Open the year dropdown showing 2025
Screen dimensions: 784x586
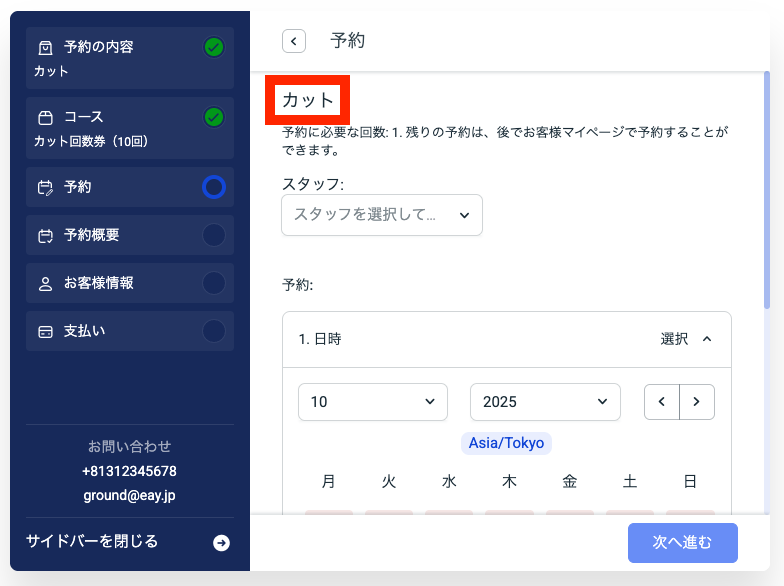pos(545,402)
